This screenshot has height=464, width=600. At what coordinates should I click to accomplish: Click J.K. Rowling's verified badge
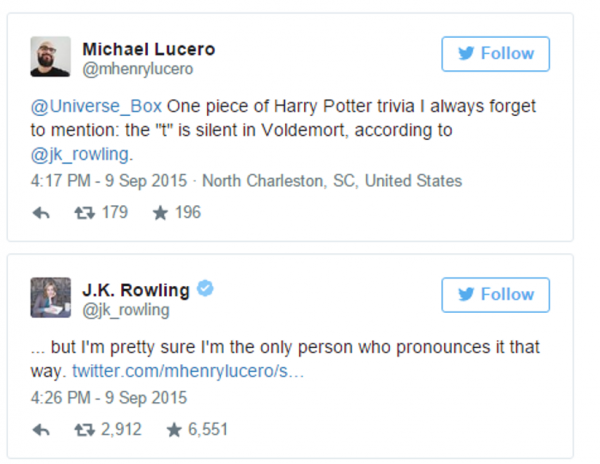click(x=205, y=290)
